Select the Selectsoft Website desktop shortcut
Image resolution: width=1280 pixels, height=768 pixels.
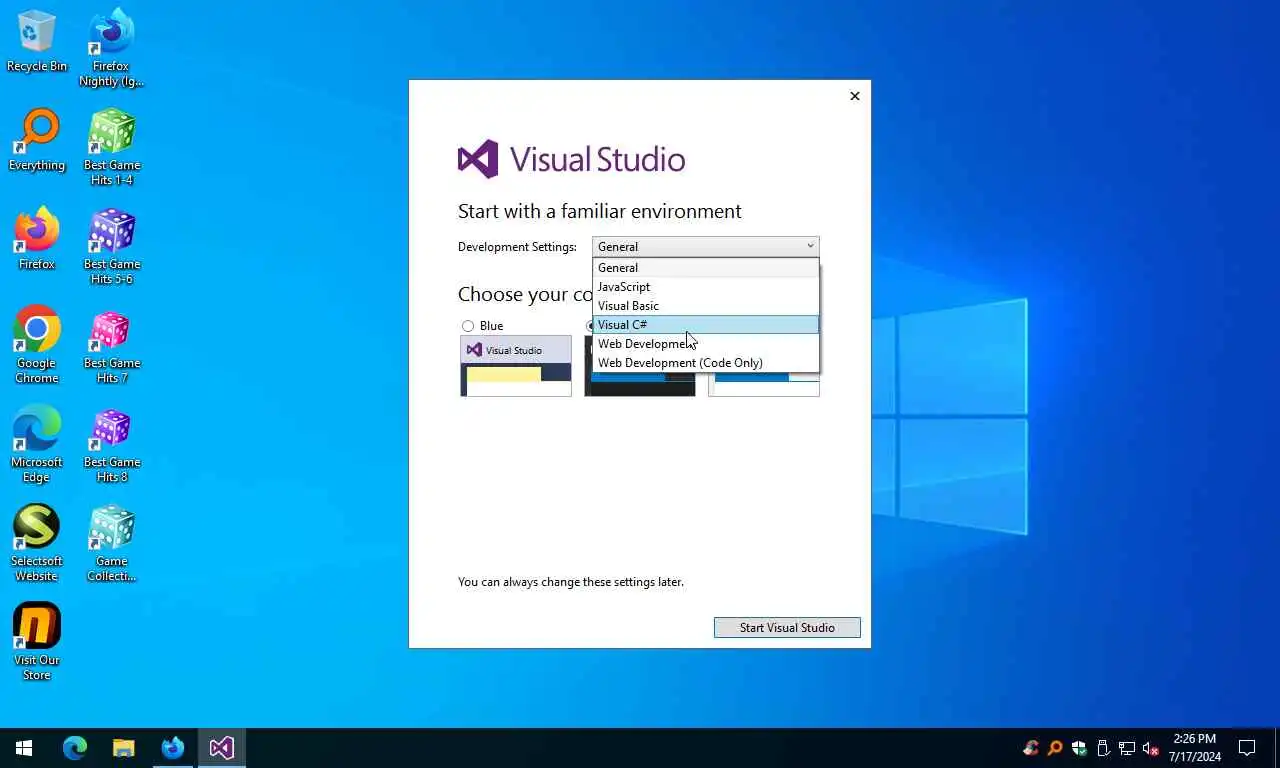[37, 543]
